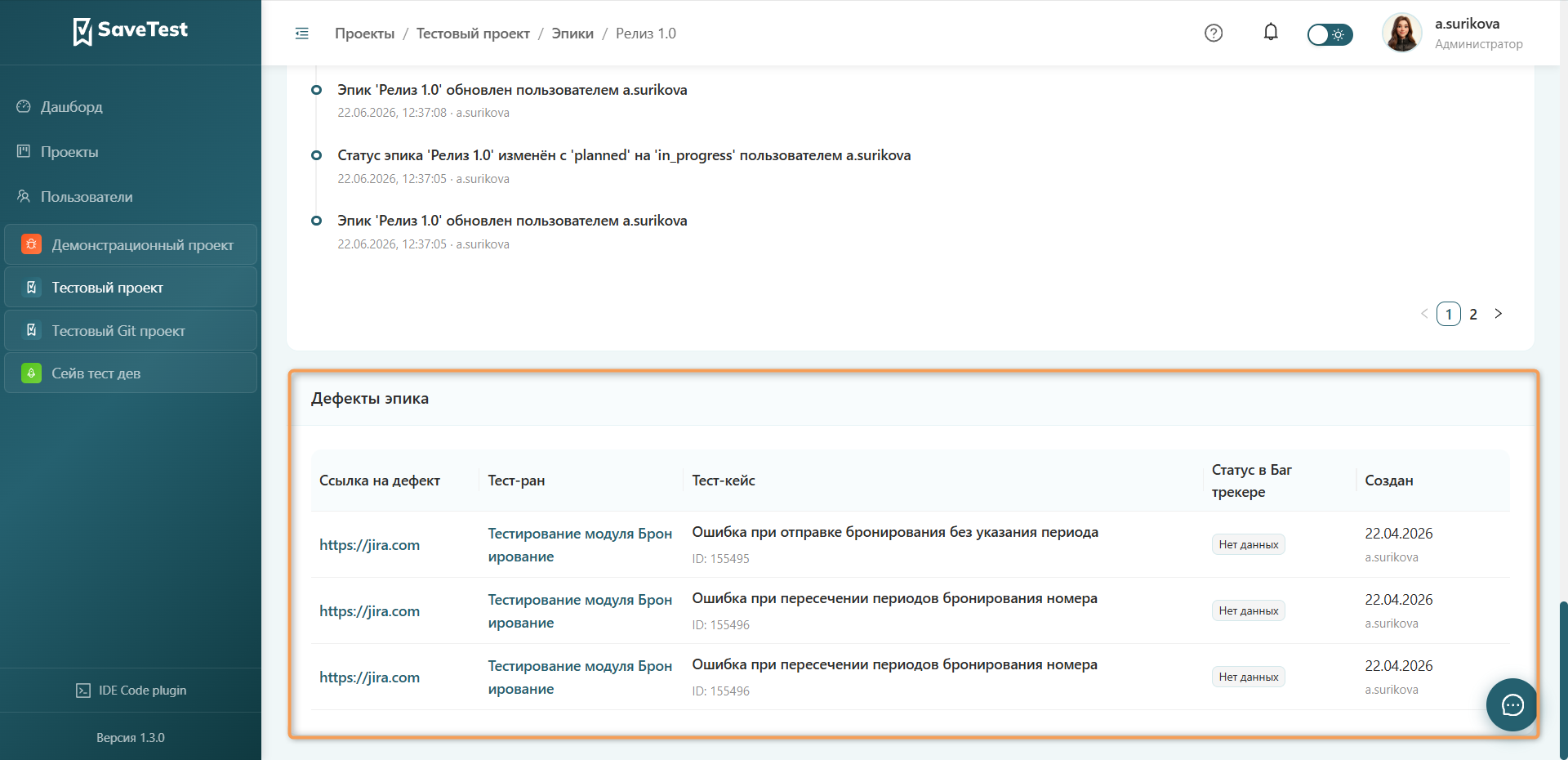Open a.surikova profile avatar

click(1402, 34)
